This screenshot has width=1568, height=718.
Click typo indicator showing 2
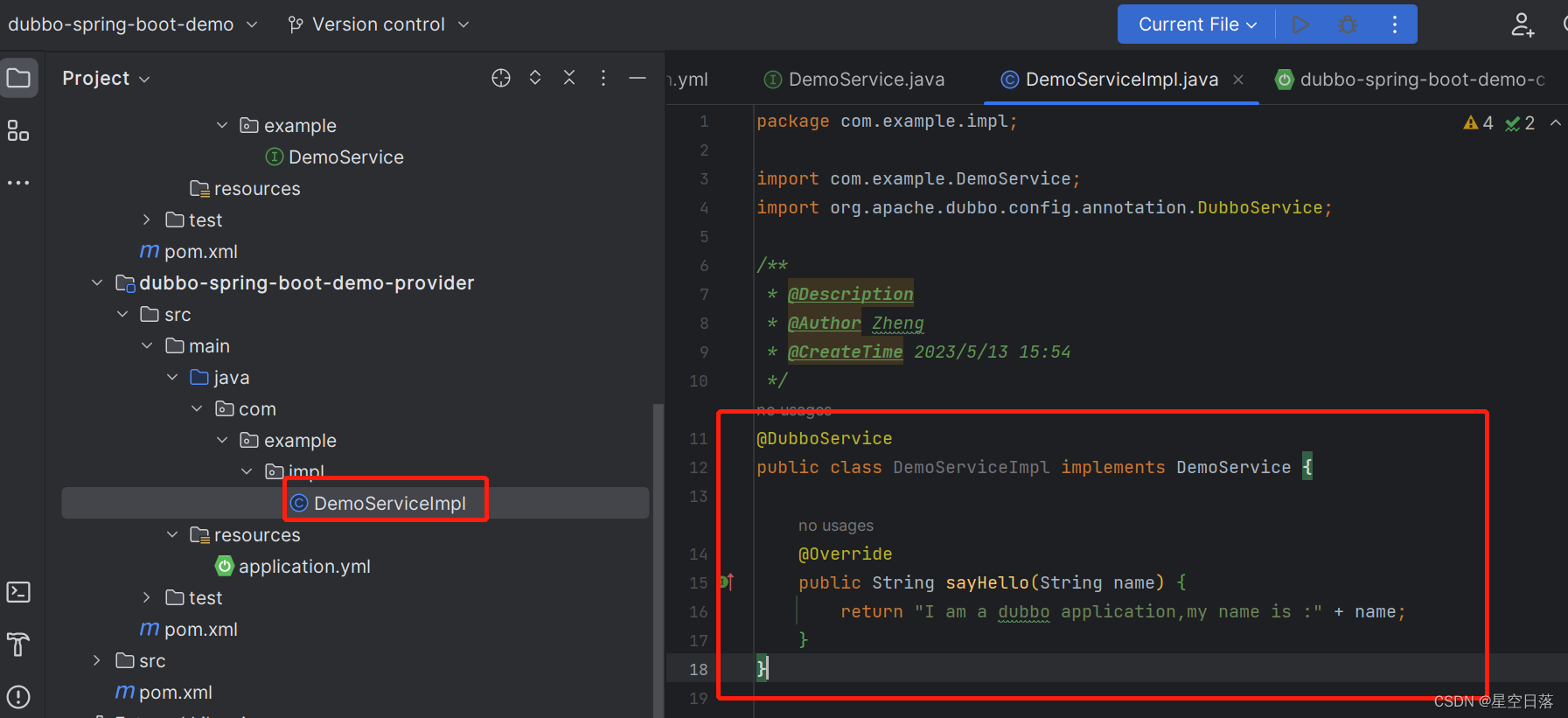1520,123
